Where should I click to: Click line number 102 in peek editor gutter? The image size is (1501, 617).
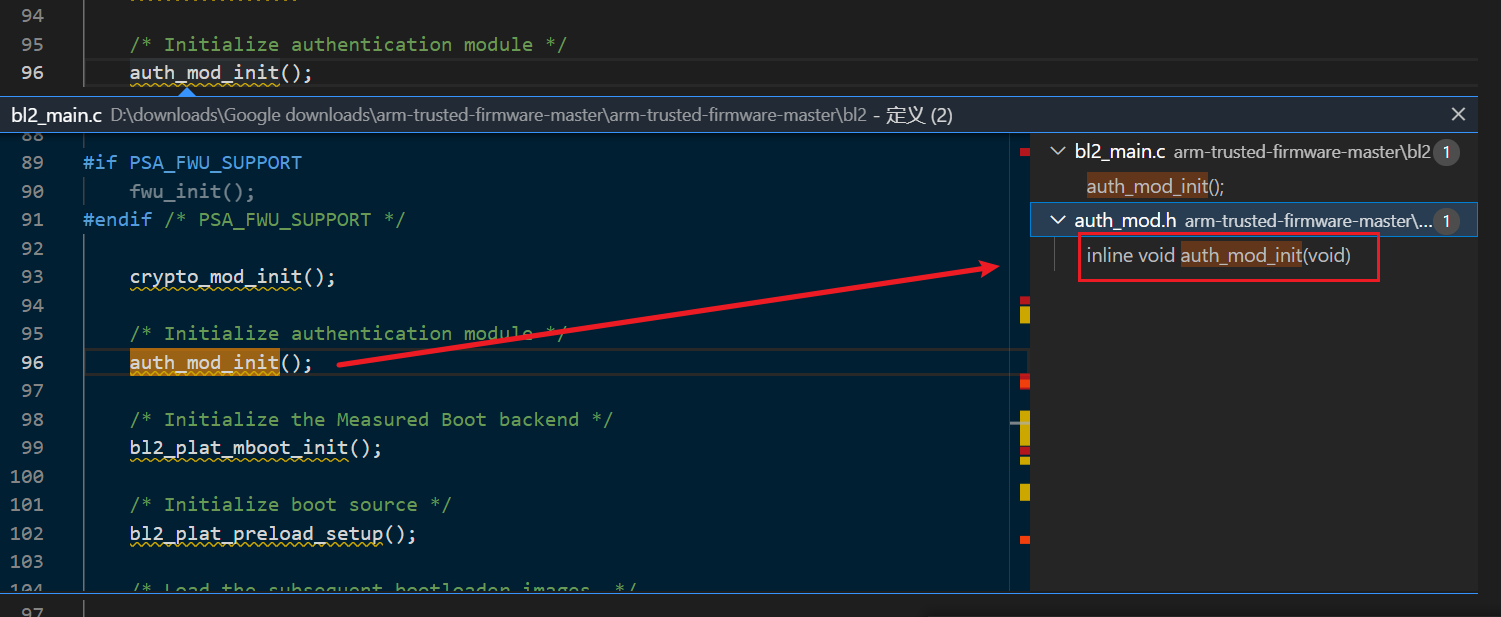tap(27, 534)
